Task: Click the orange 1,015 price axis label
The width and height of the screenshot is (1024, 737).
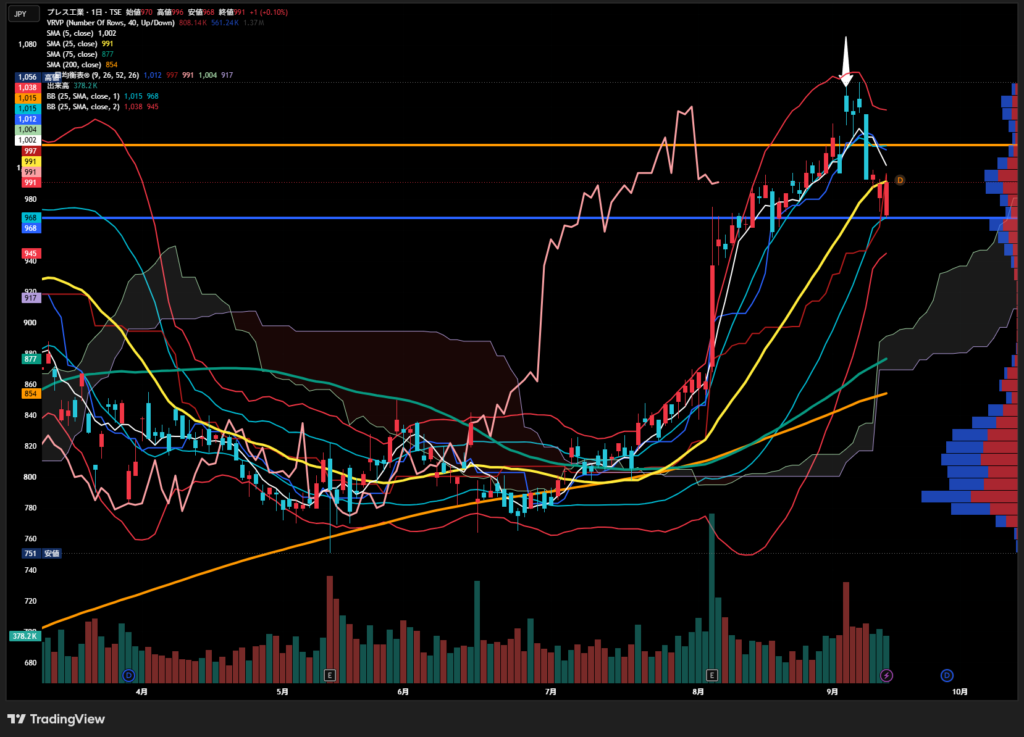Action: [x=28, y=98]
